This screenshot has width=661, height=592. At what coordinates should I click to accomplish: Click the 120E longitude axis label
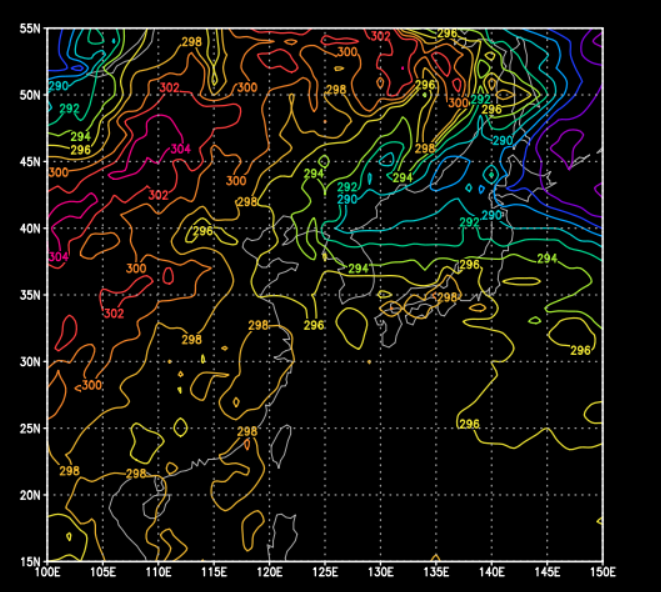click(269, 573)
